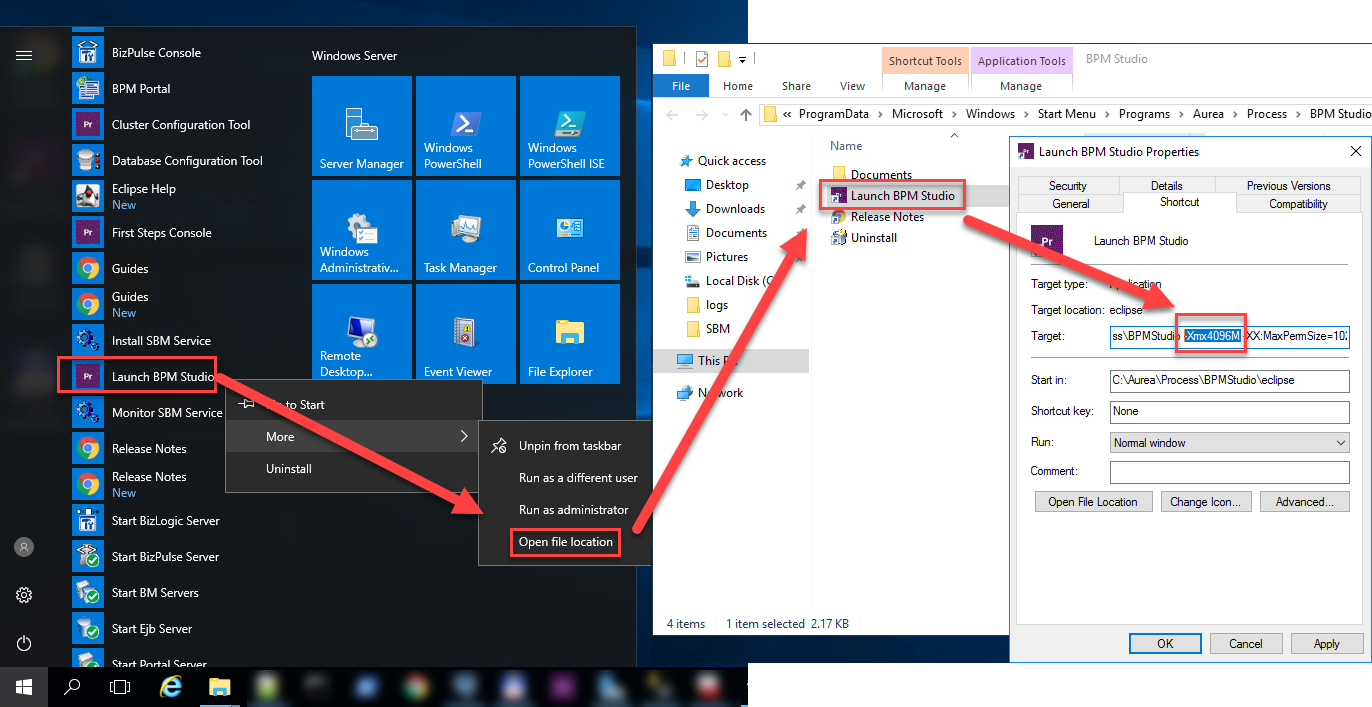Launch the Event Viewer tile

466,334
